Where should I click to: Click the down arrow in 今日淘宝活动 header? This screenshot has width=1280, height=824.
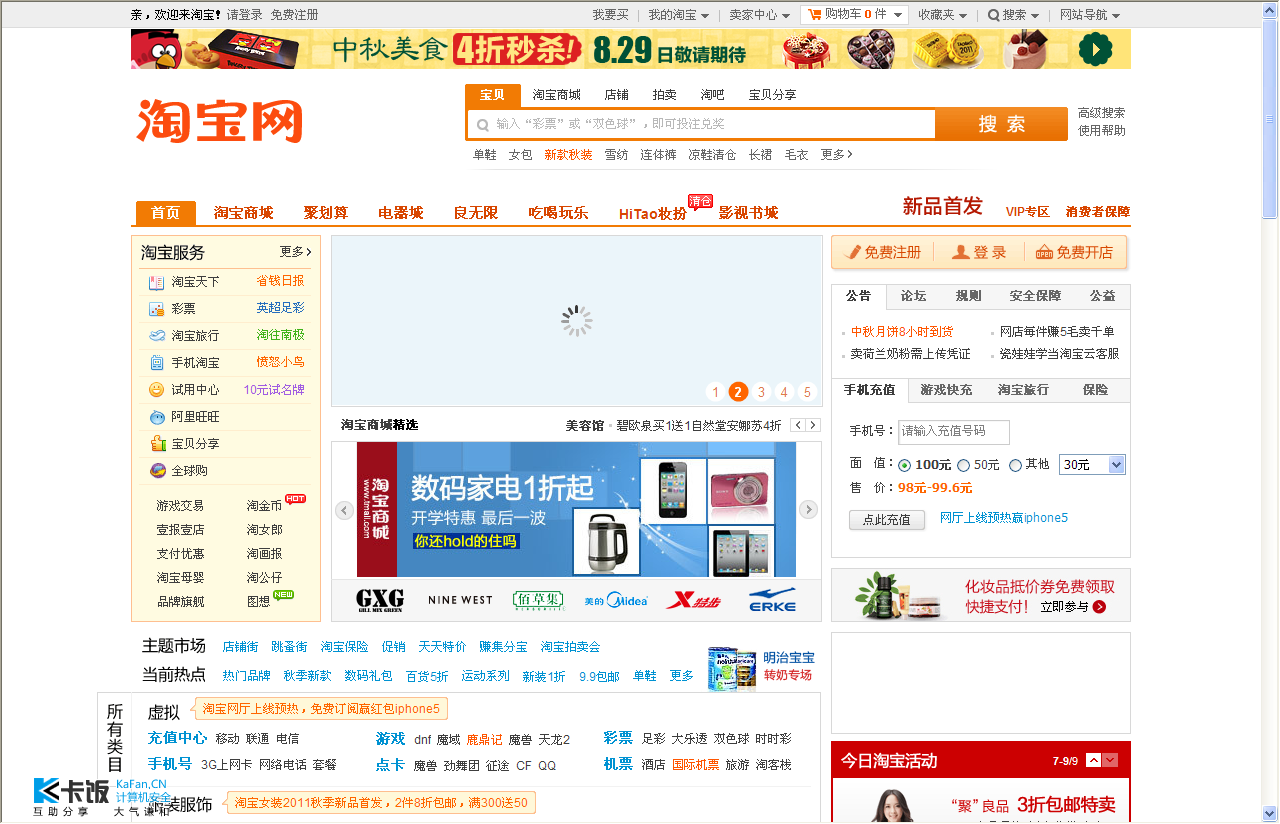1110,760
